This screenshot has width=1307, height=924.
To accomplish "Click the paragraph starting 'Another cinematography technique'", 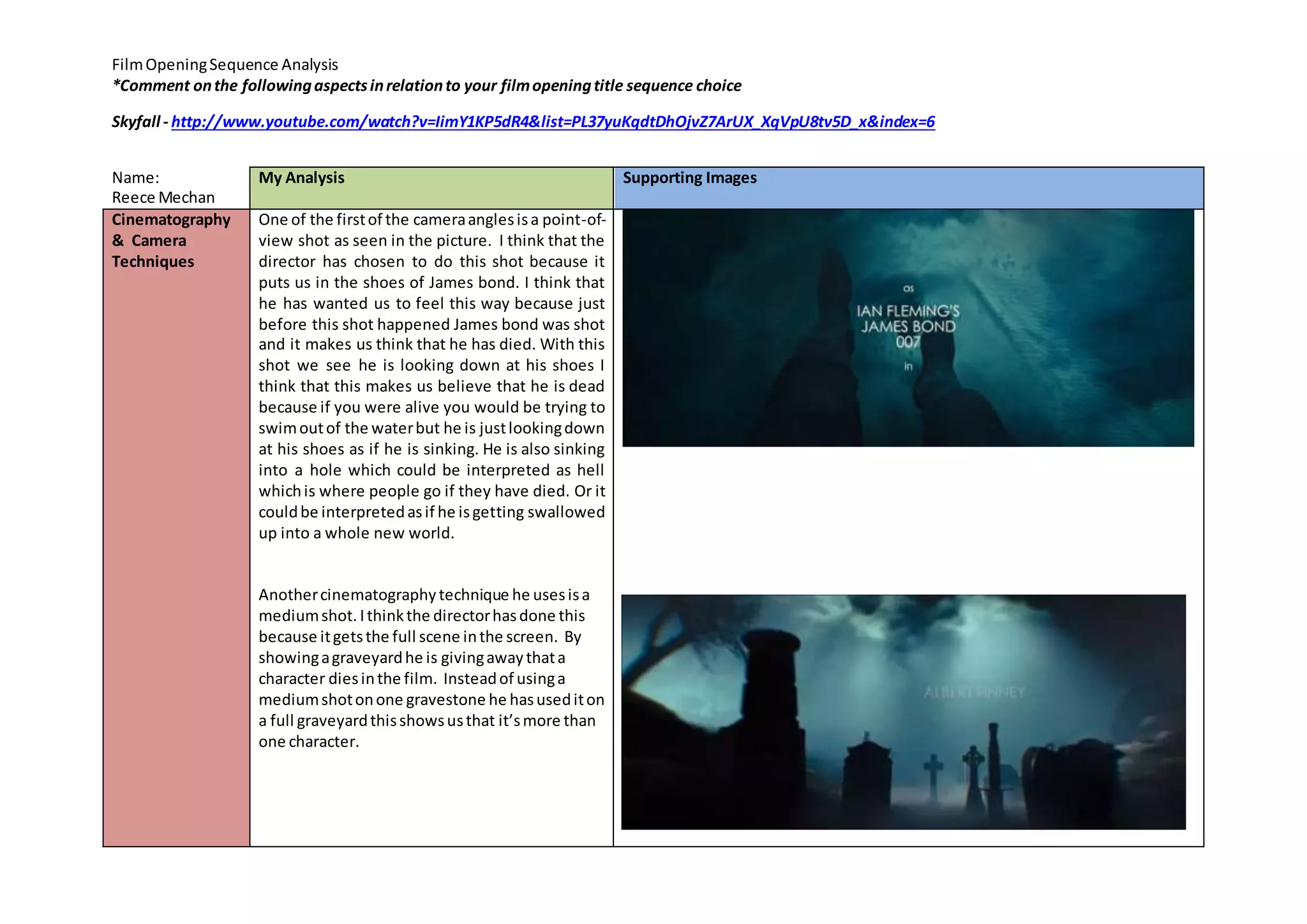I will [431, 667].
